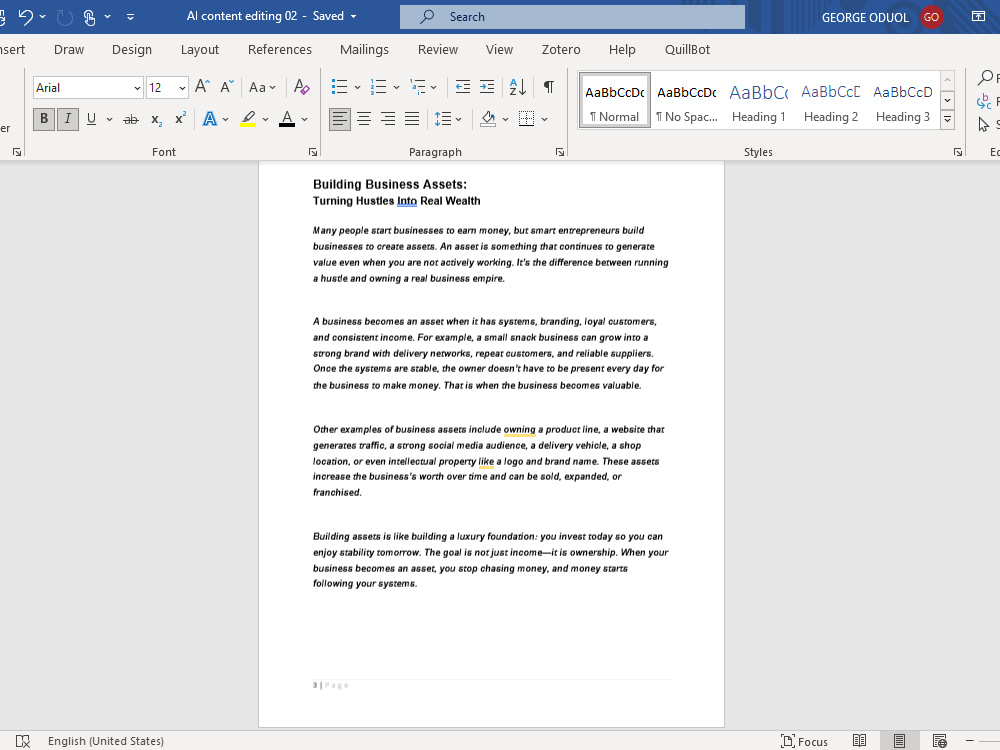Apply the No Spacing style
The image size is (1000, 750).
point(687,101)
